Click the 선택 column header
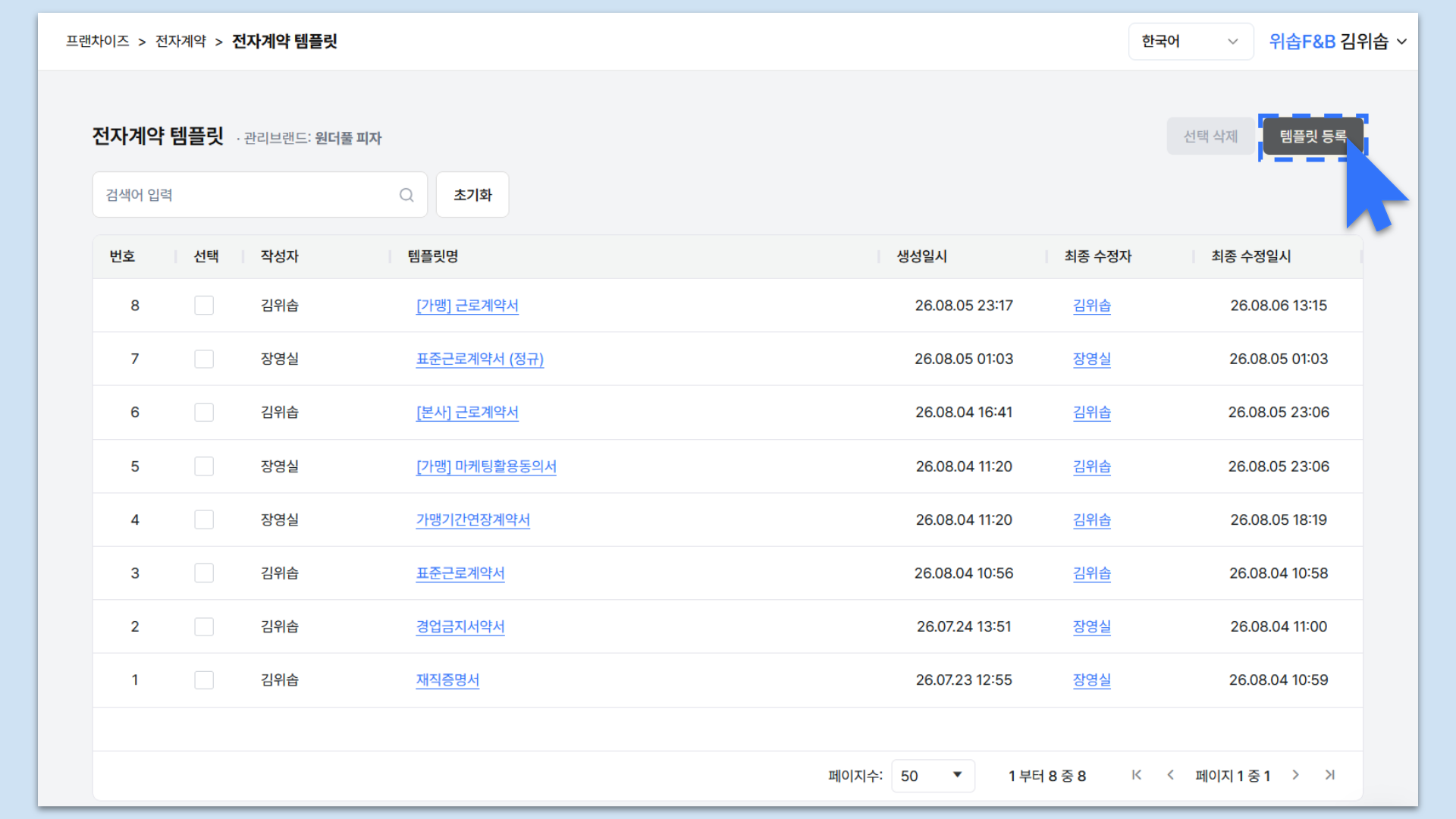1456x819 pixels. click(206, 256)
